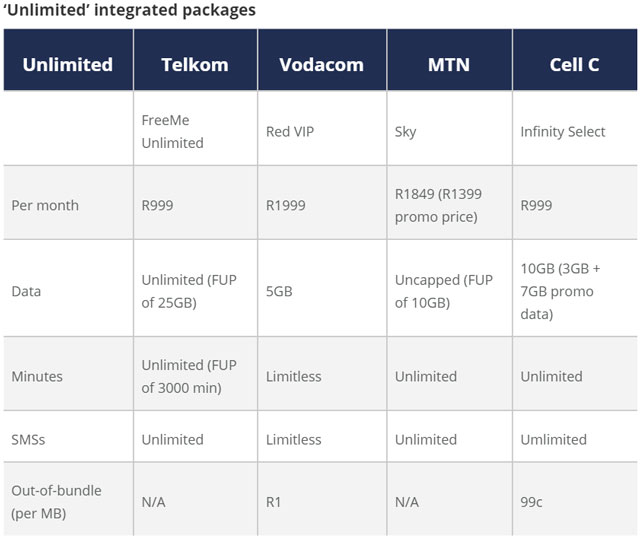640x540 pixels.
Task: Select the Unlimited column header
Action: coord(67,65)
